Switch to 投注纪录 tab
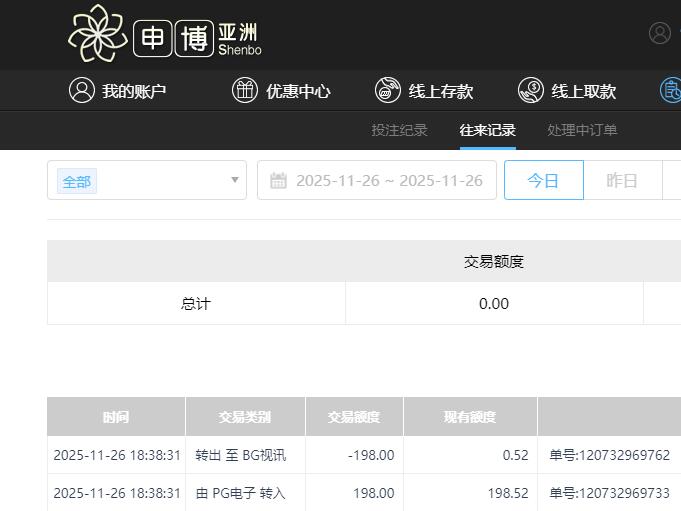This screenshot has height=511, width=681. coord(400,130)
